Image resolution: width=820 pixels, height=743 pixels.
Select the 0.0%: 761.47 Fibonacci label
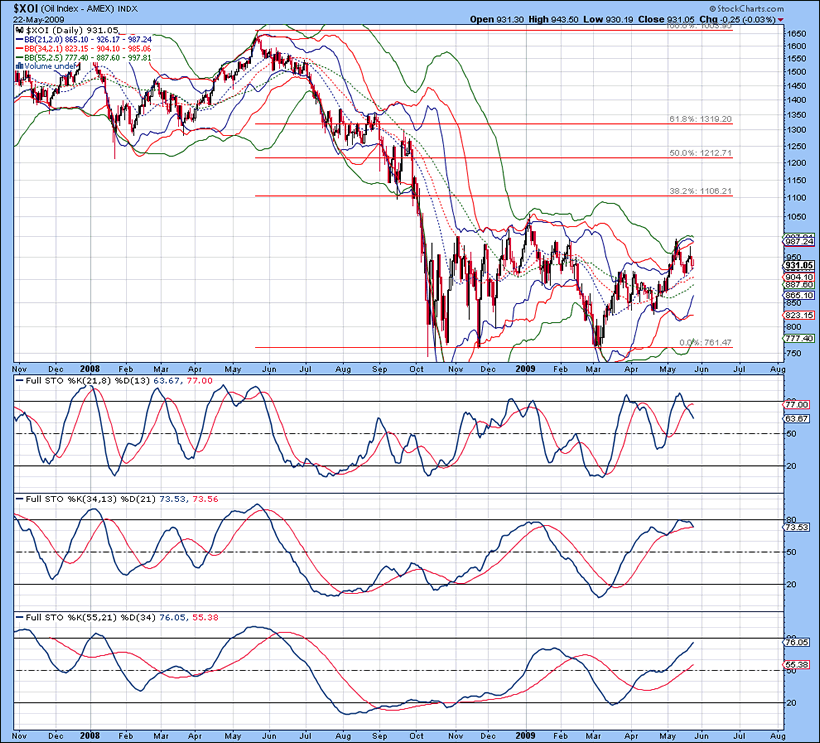pyautogui.click(x=706, y=343)
